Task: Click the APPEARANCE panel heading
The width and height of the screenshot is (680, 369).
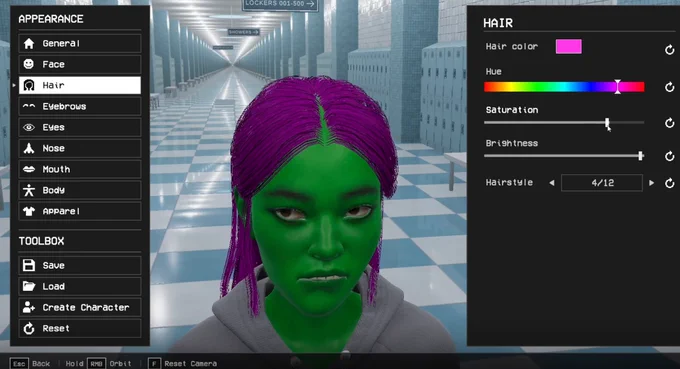Action: 51,19
